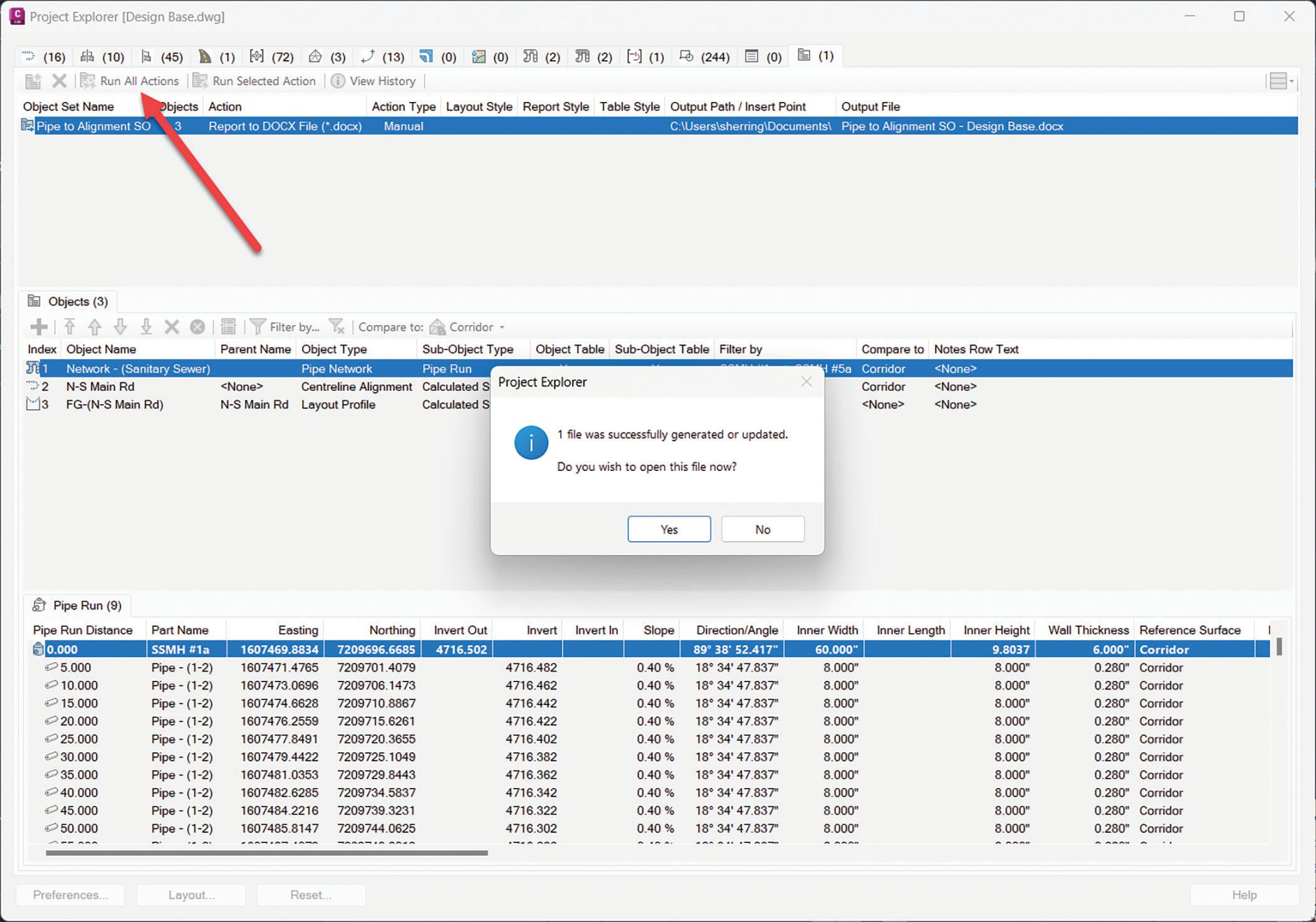Open the layout view dropdown at top right
Image resolution: width=1316 pixels, height=922 pixels.
pos(1281,81)
